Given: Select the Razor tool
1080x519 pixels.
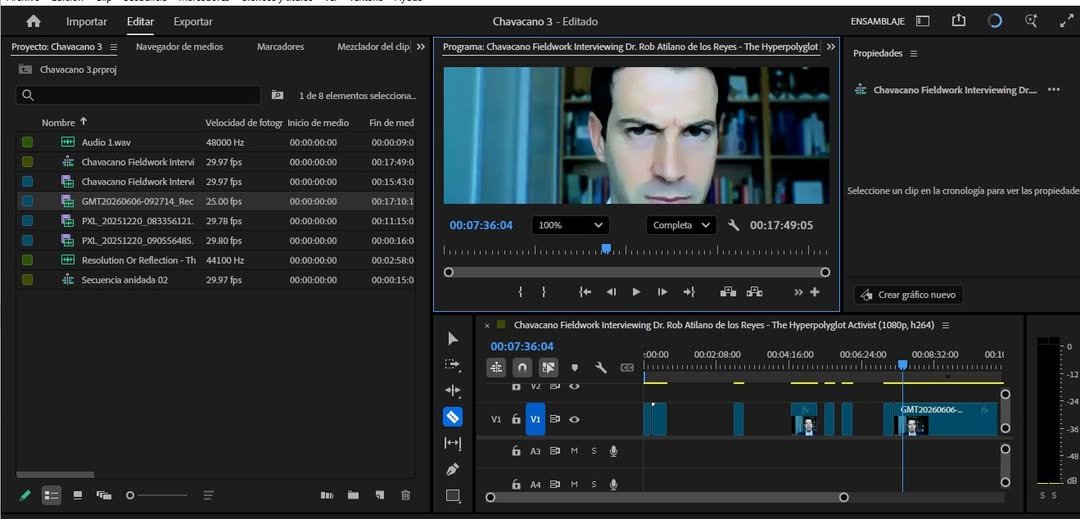Looking at the screenshot, I should click(453, 416).
